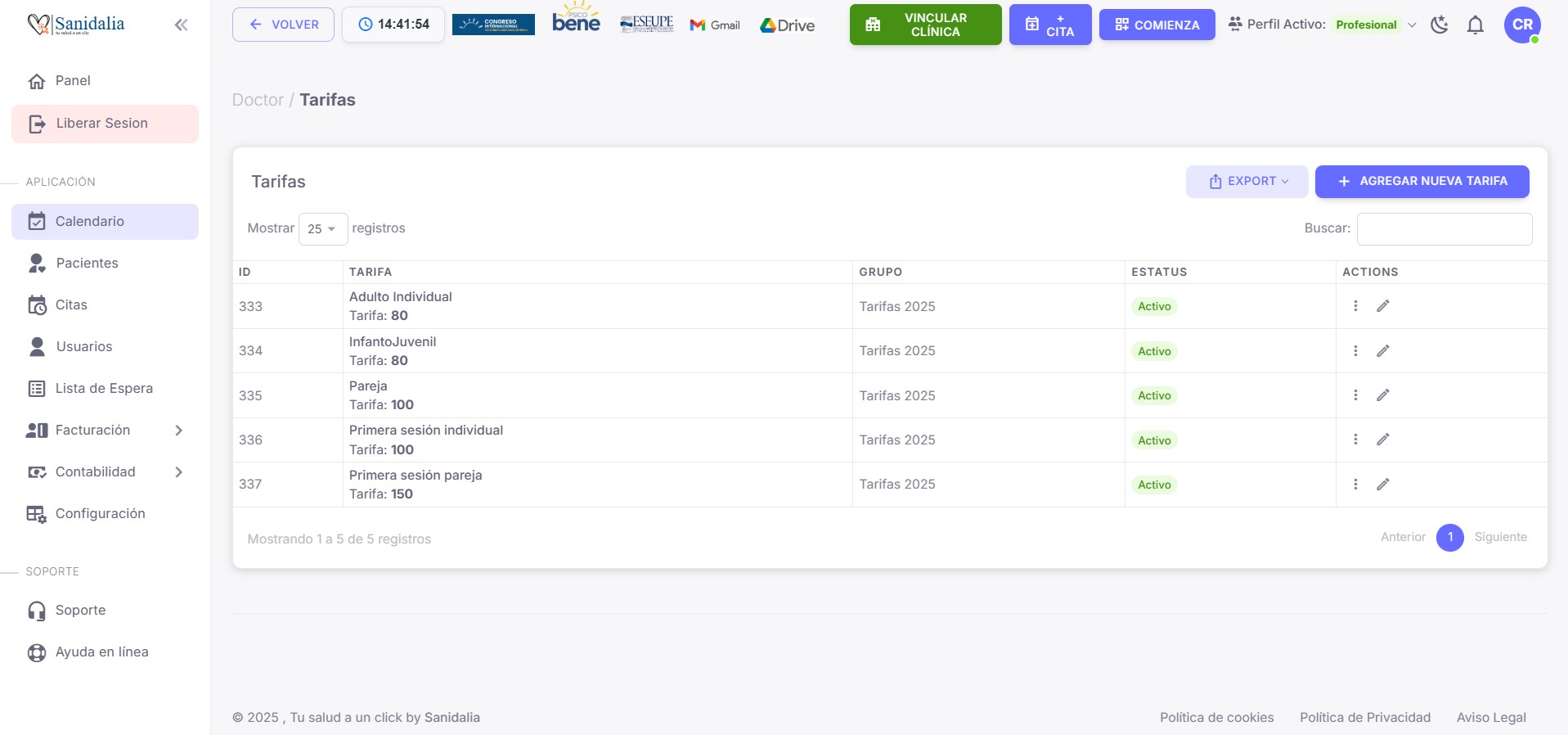The image size is (1568, 735).
Task: Click the Sanidalia logo
Action: click(x=76, y=25)
